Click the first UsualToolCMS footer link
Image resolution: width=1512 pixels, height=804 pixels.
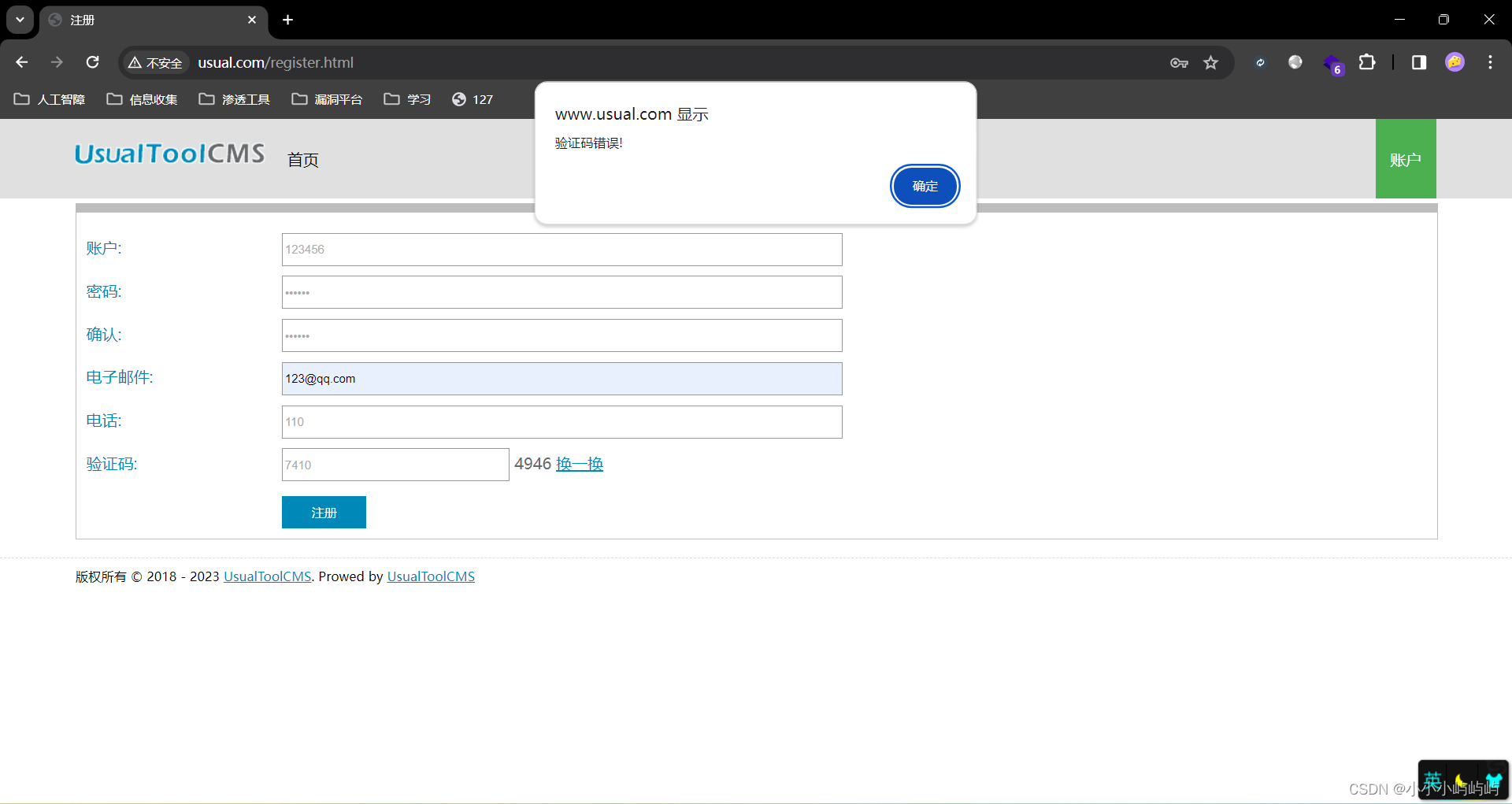[x=268, y=576]
